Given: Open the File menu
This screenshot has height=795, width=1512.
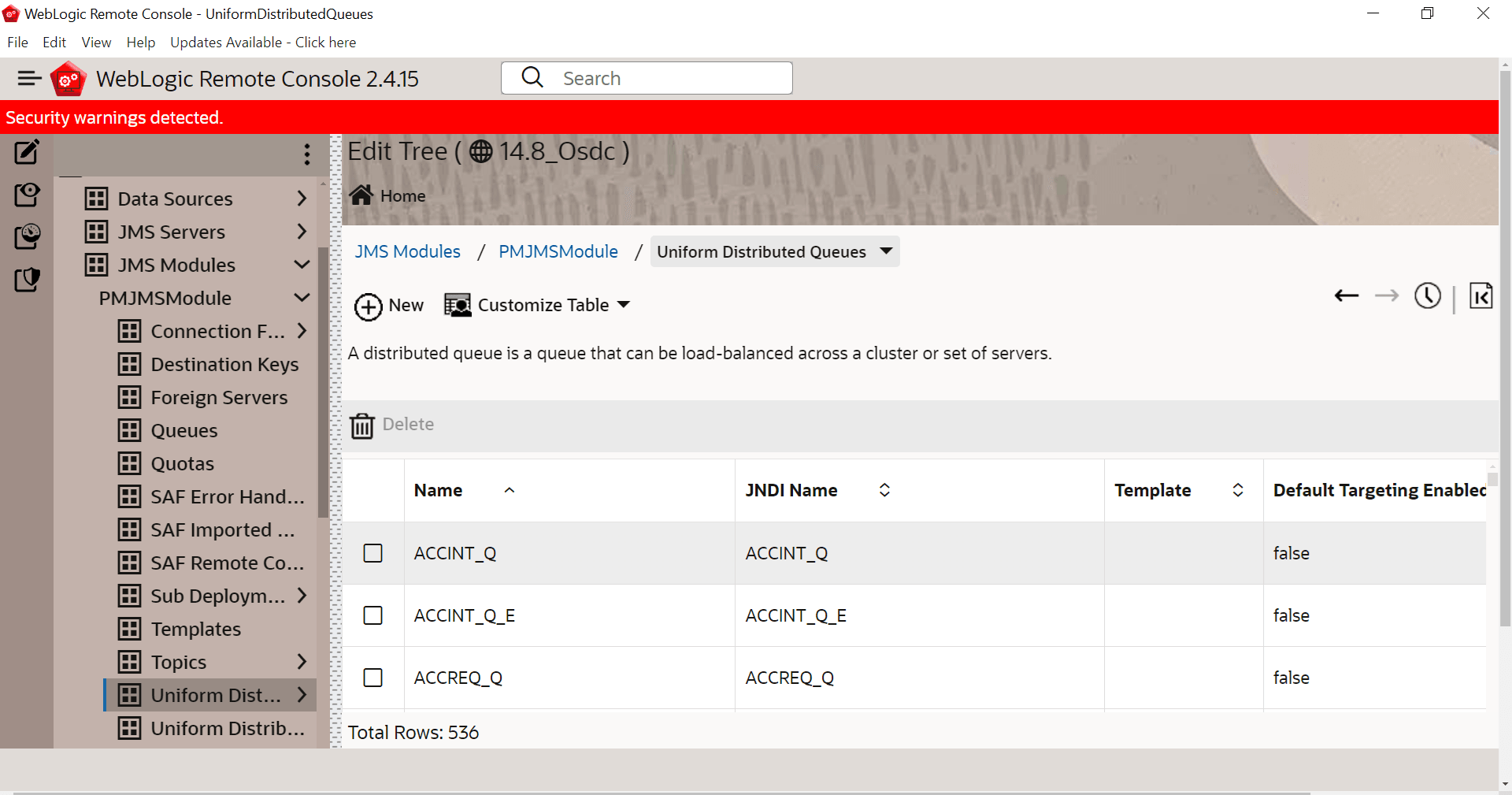Looking at the screenshot, I should (17, 43).
